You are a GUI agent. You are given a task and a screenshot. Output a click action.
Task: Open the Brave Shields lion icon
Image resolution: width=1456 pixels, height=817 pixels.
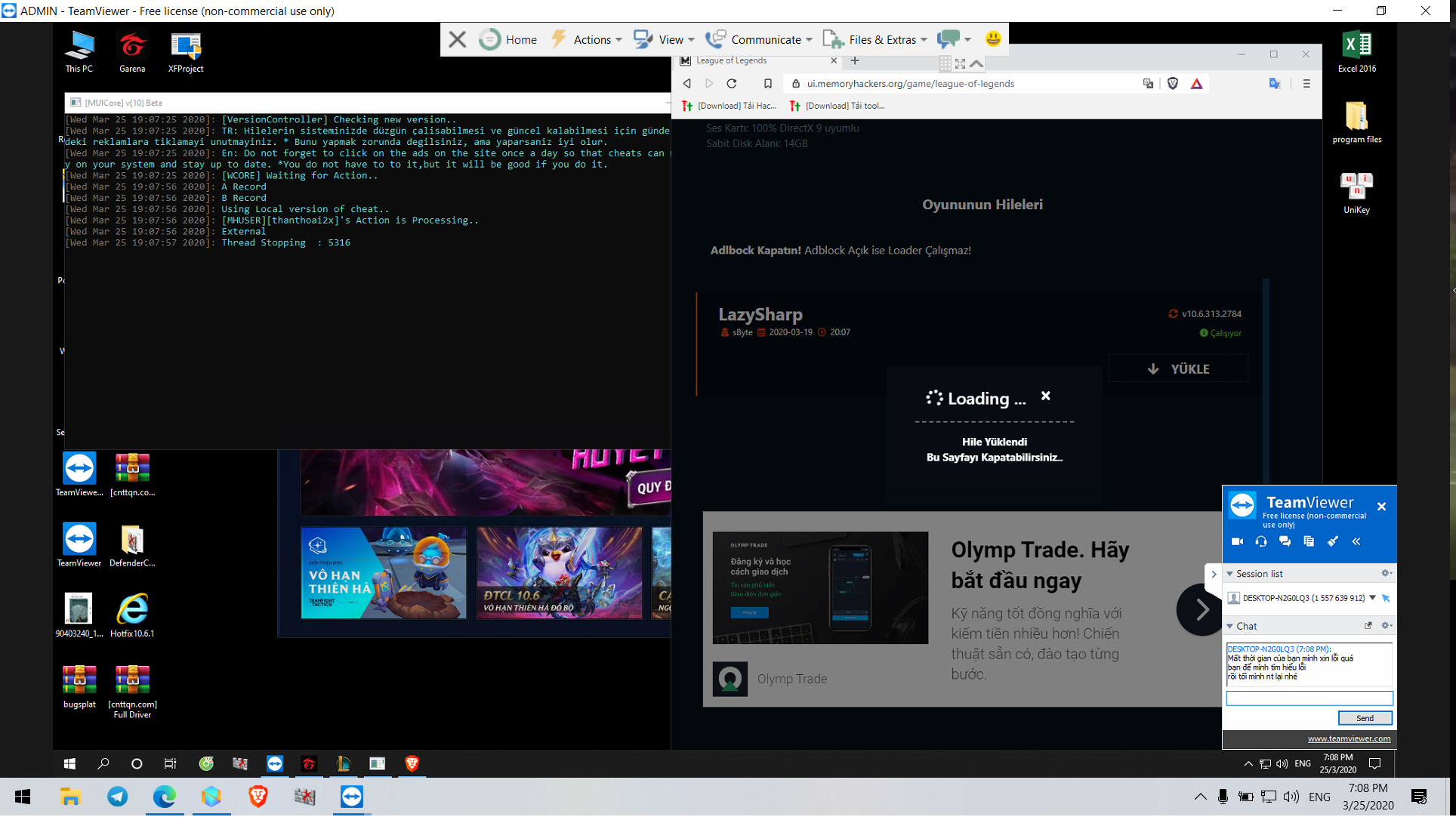1173,84
